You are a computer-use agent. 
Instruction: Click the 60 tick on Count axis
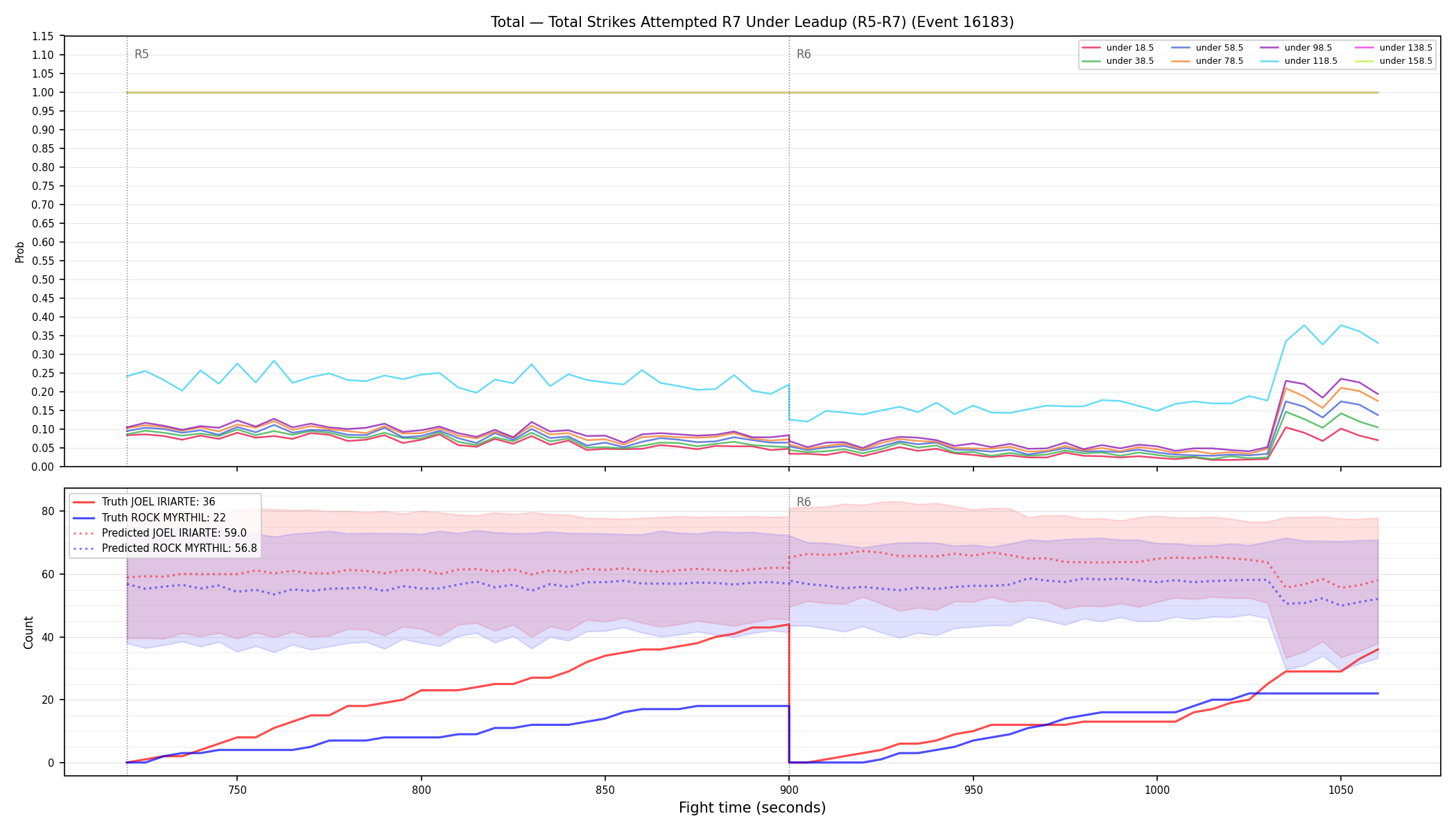(49, 575)
